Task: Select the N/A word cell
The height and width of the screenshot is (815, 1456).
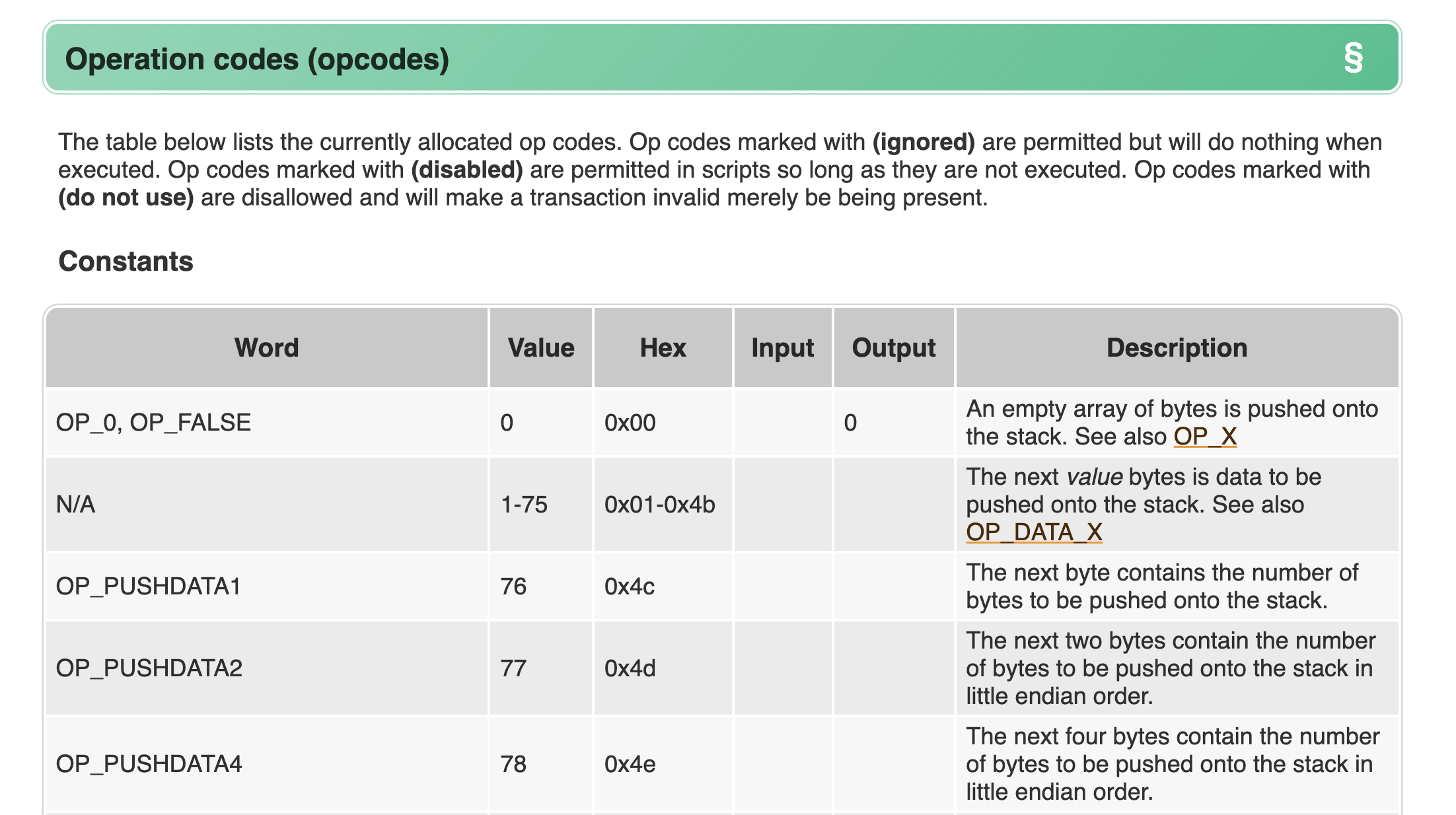Action: (x=75, y=505)
